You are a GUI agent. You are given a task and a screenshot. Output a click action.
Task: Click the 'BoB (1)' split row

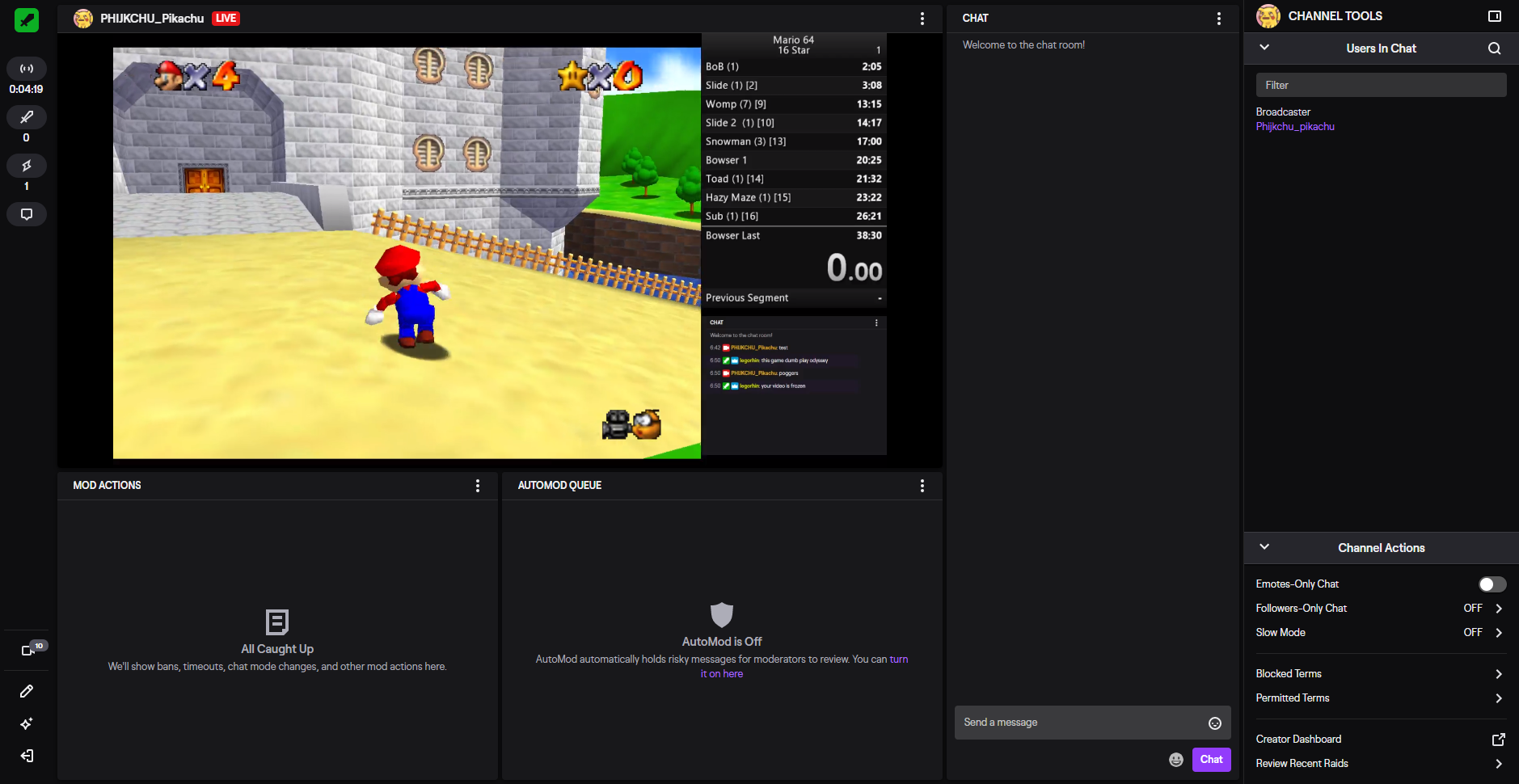[794, 67]
